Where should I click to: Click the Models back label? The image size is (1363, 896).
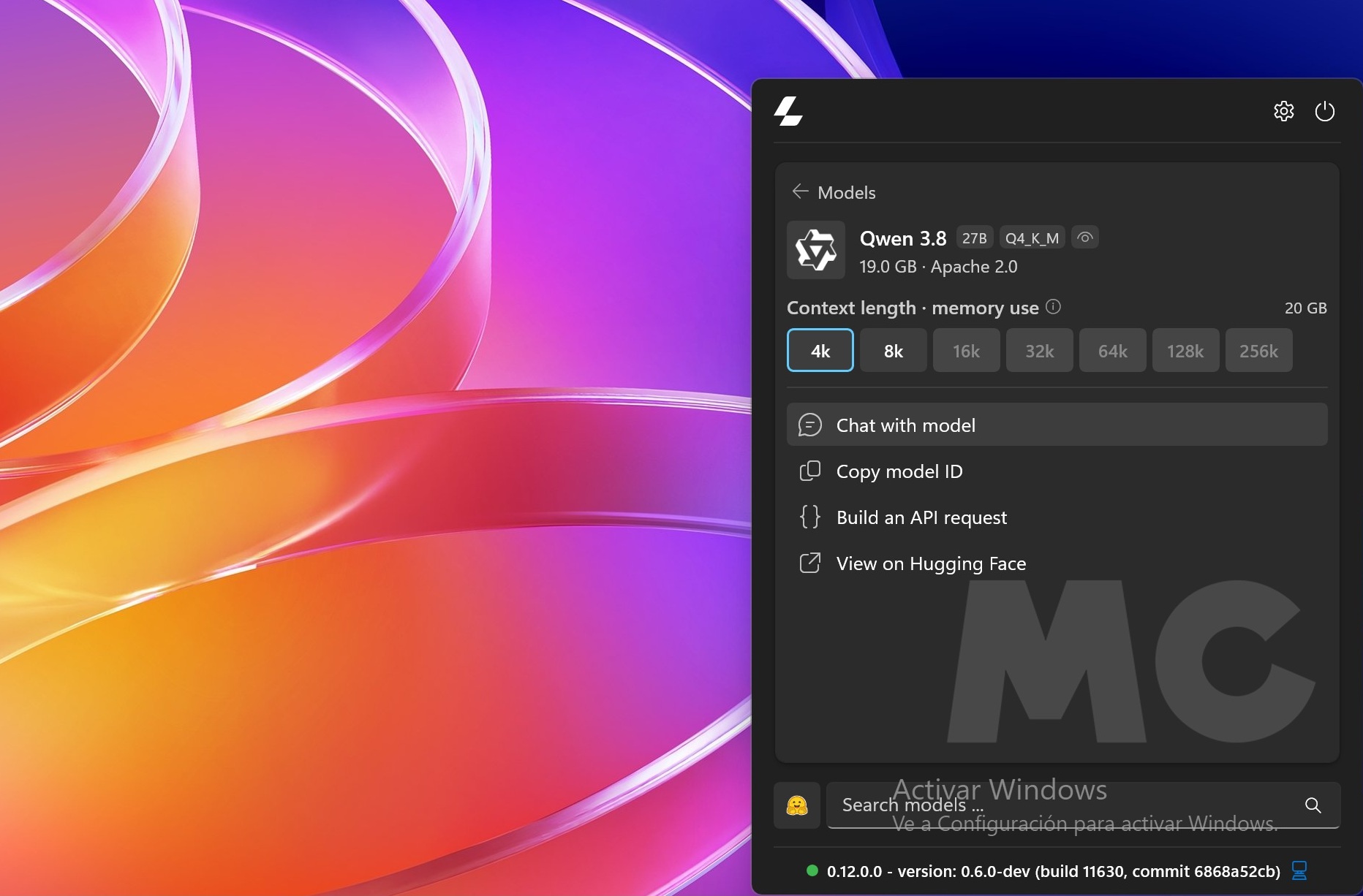847,192
